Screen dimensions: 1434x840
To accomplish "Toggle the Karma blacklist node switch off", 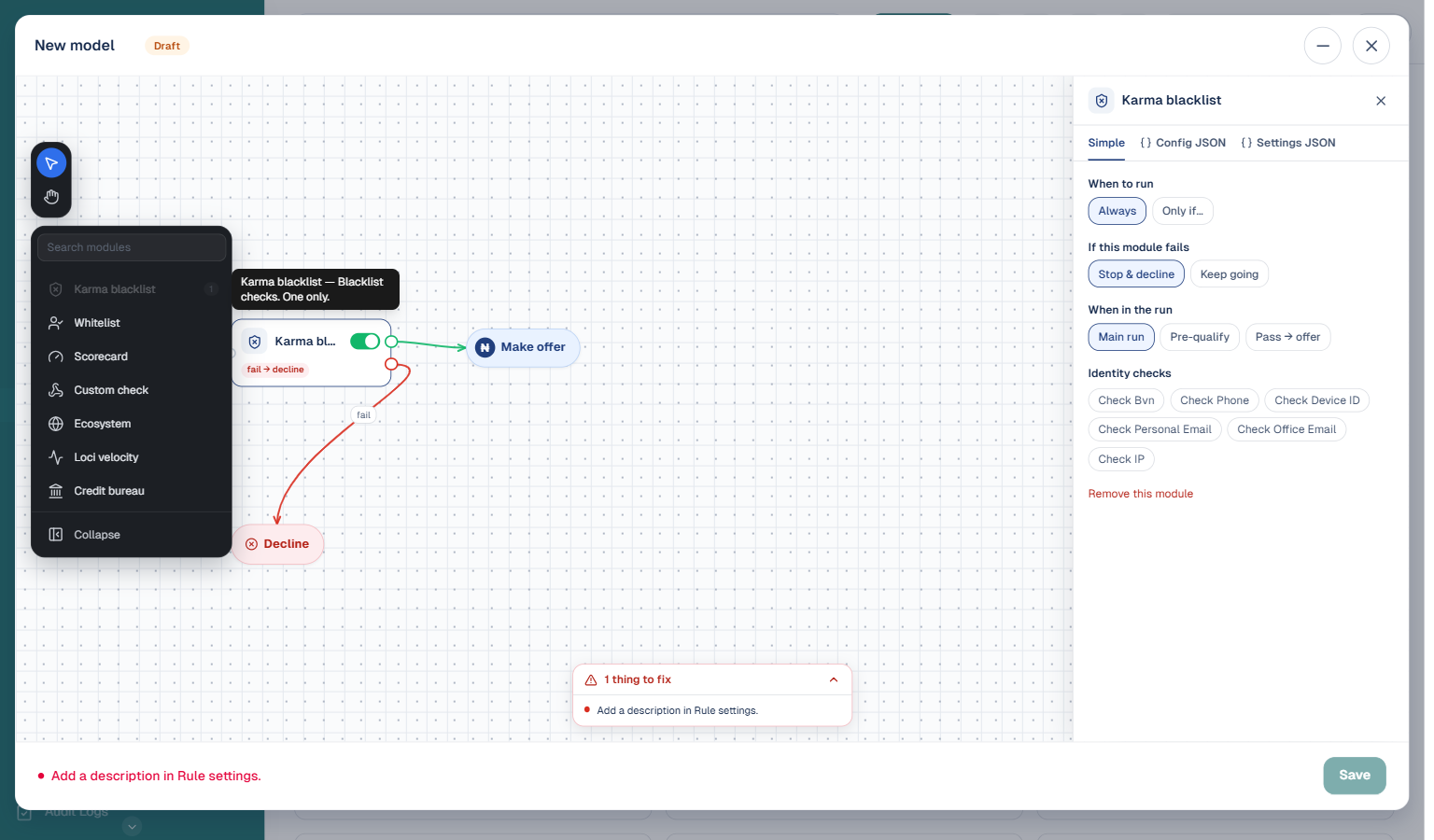I will click(x=365, y=342).
